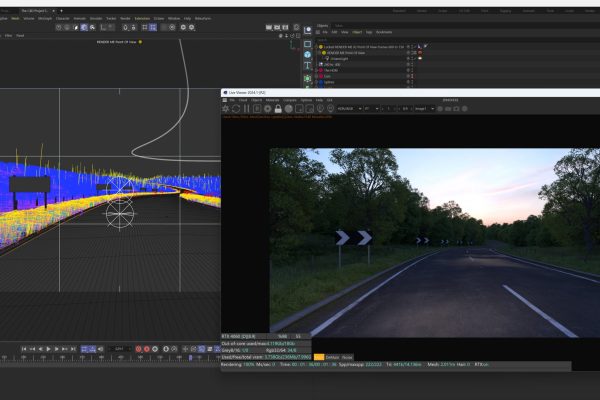Select the Text spline tool icon
This screenshot has width=600, height=400.
[308, 65]
